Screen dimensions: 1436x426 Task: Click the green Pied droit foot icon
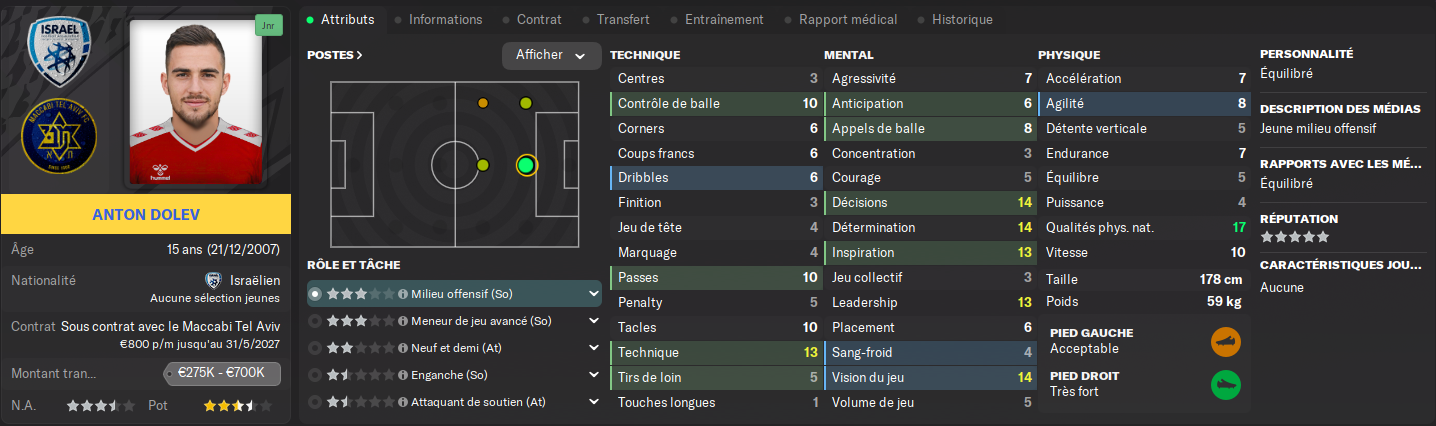pos(1225,385)
